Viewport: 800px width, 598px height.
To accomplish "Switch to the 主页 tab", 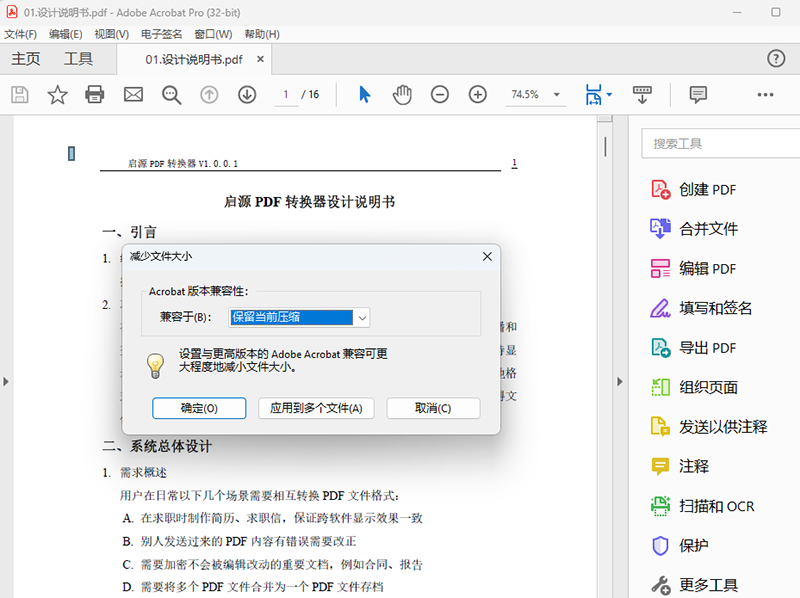I will pyautogui.click(x=26, y=59).
